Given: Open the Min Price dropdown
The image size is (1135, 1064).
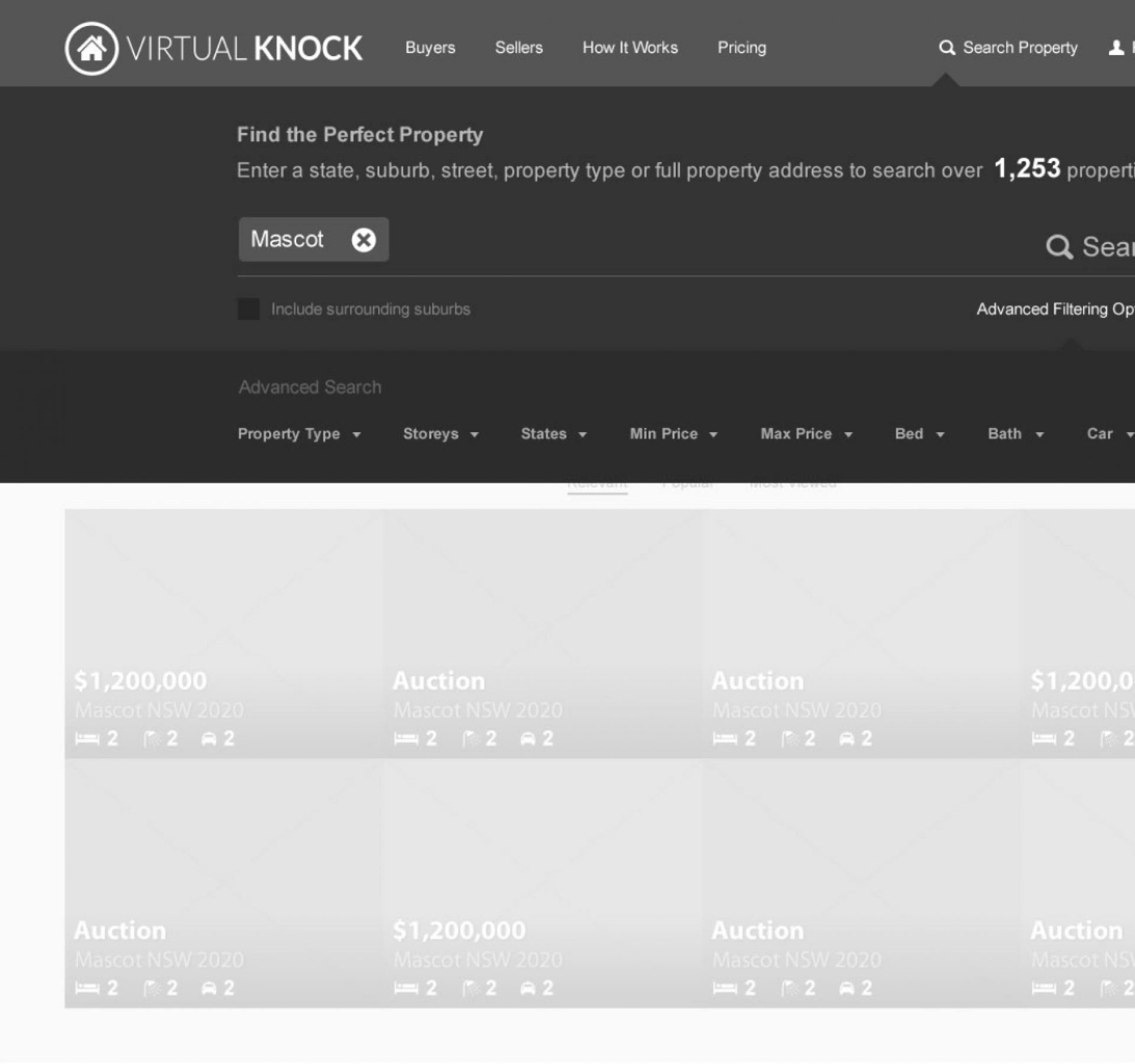Looking at the screenshot, I should pyautogui.click(x=673, y=434).
